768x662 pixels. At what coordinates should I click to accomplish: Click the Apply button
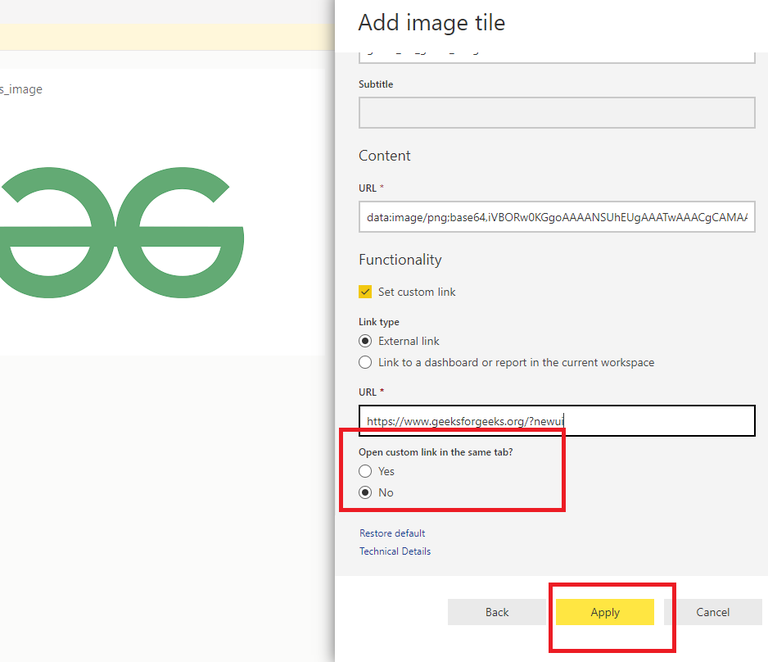coord(605,612)
